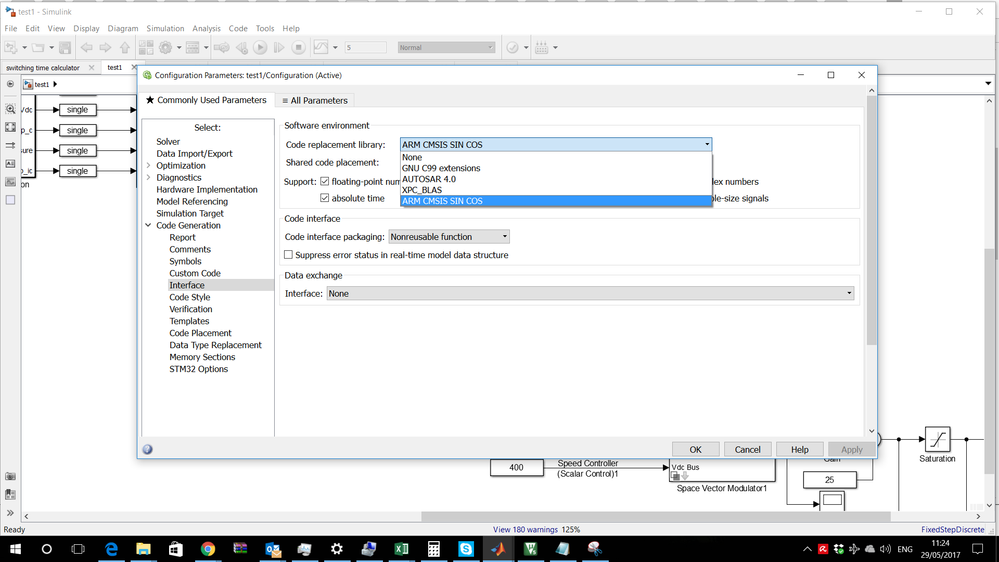
Task: Click OK in Configuration Parameters dialog
Action: point(696,449)
